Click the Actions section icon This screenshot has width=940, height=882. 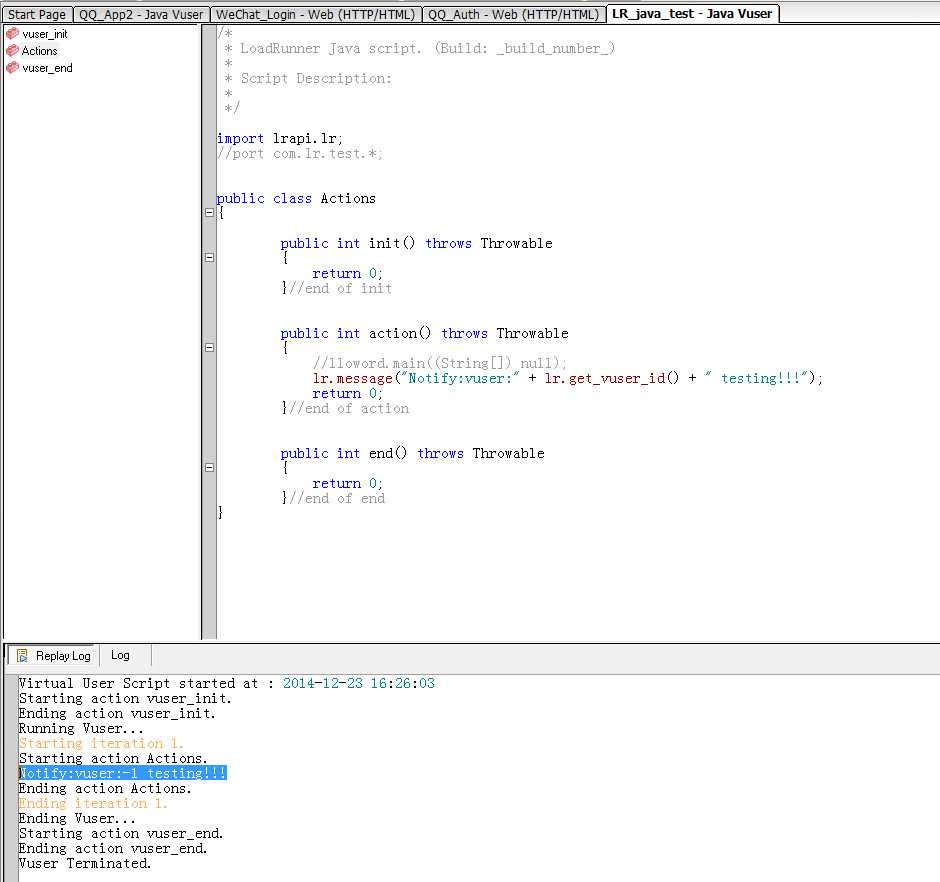[x=12, y=50]
